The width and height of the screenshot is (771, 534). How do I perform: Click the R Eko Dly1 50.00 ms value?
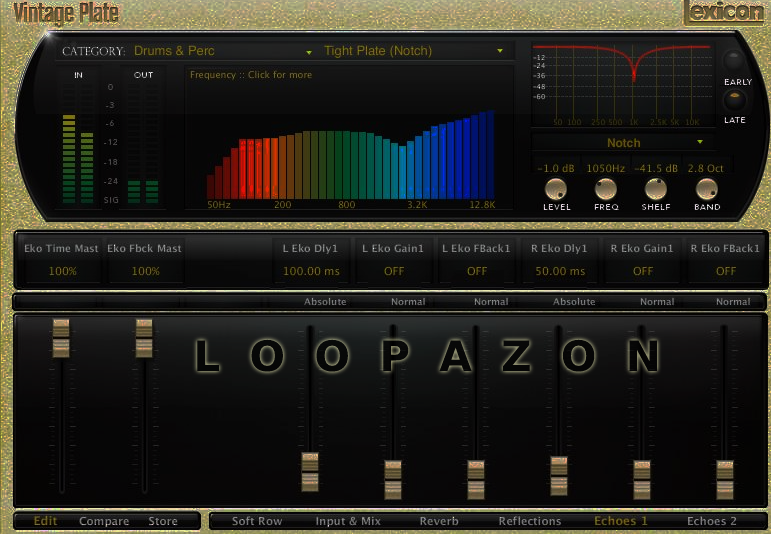pos(560,271)
